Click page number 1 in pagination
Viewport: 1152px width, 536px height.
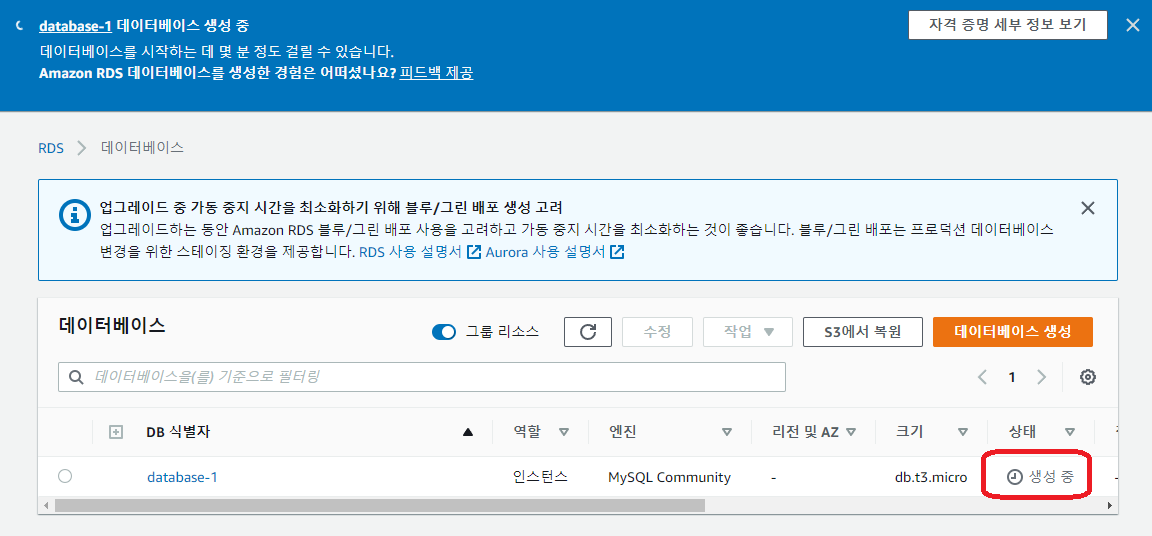click(x=1012, y=377)
